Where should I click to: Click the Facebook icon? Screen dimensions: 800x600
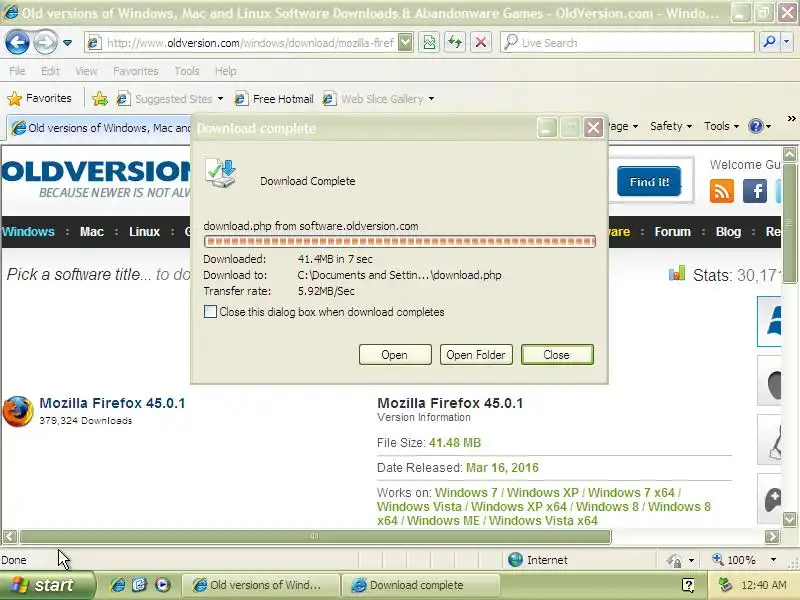755,191
